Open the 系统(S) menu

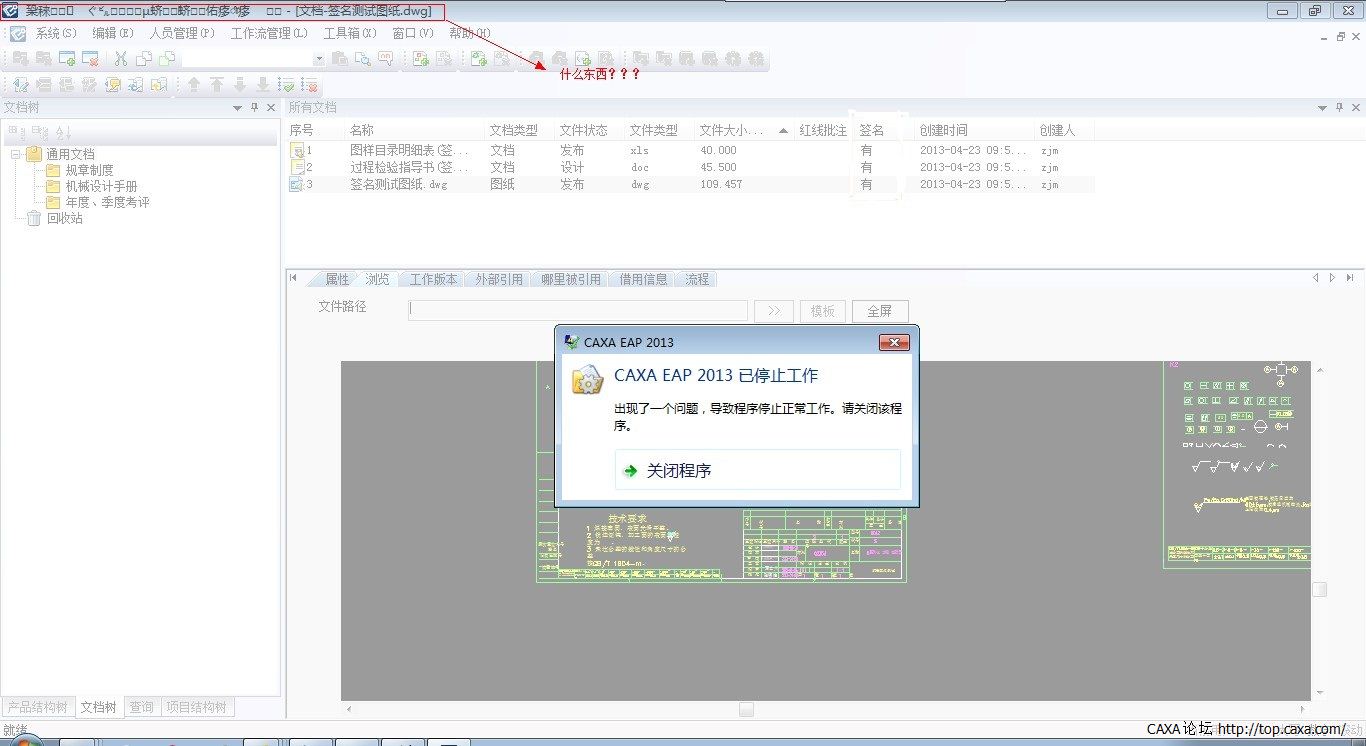tap(56, 33)
